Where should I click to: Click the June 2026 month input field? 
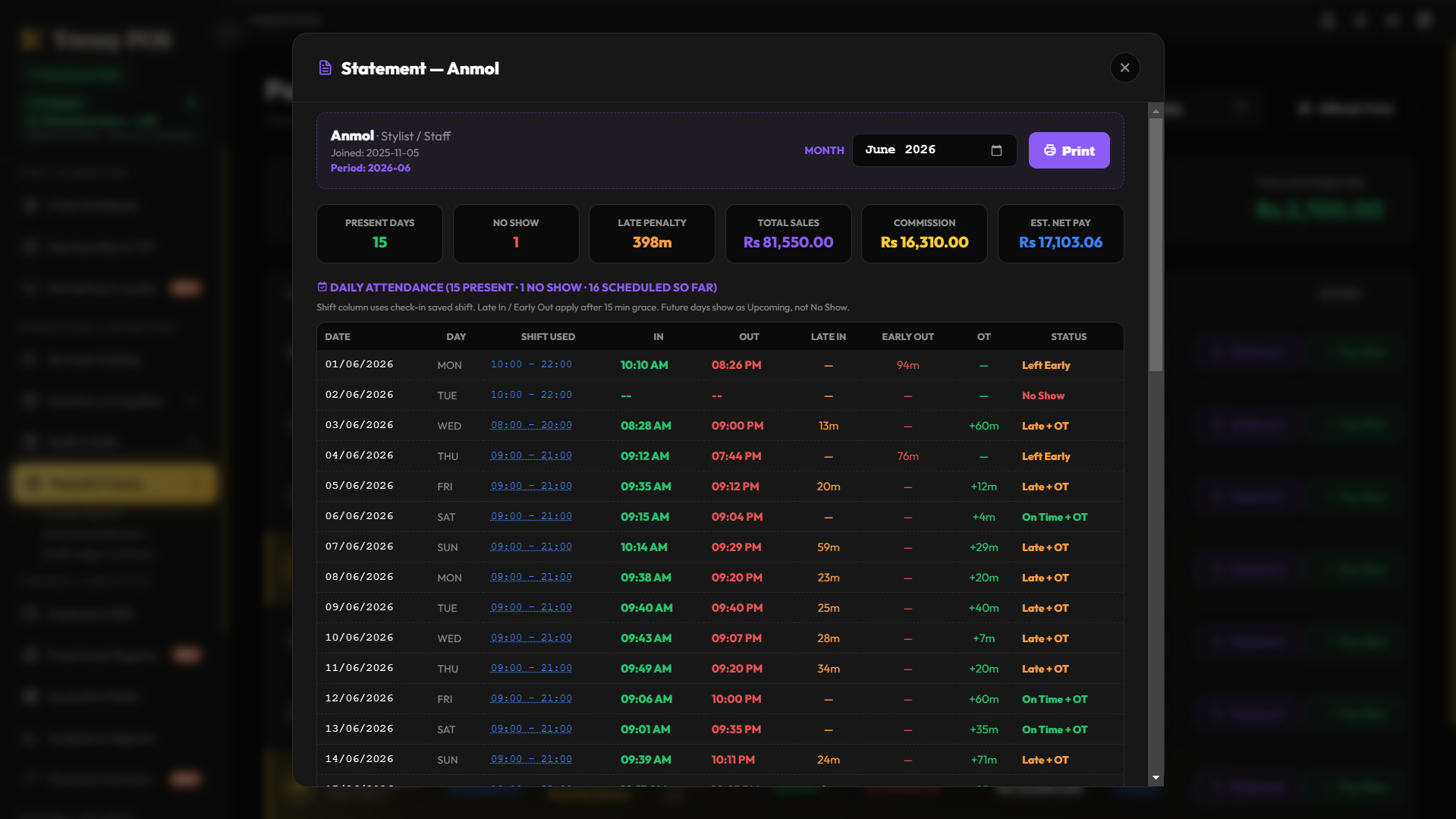point(934,150)
